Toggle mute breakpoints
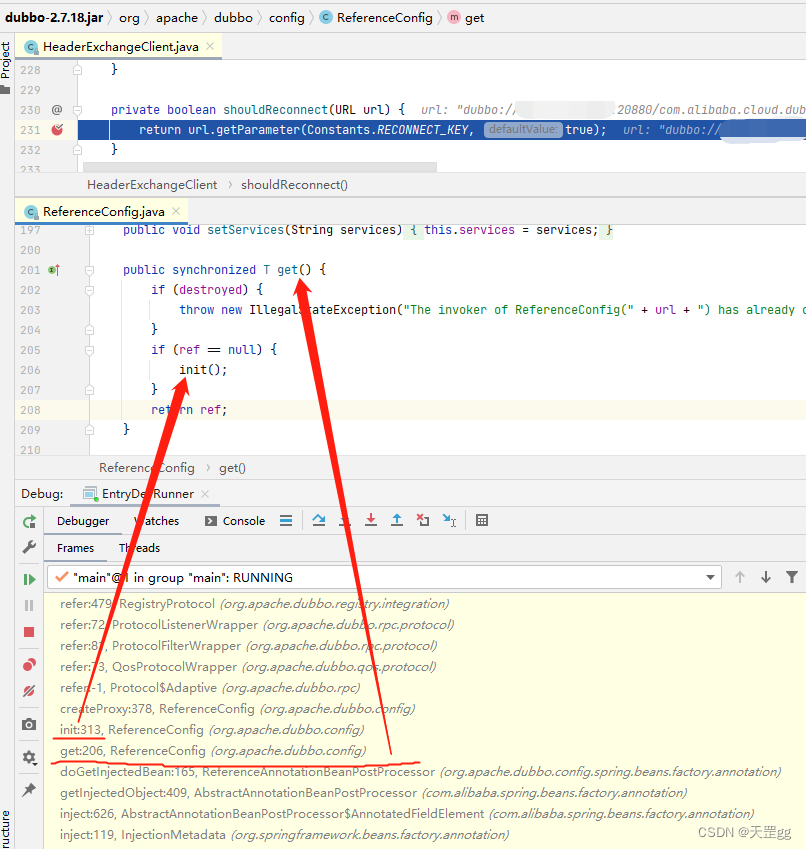 29,691
